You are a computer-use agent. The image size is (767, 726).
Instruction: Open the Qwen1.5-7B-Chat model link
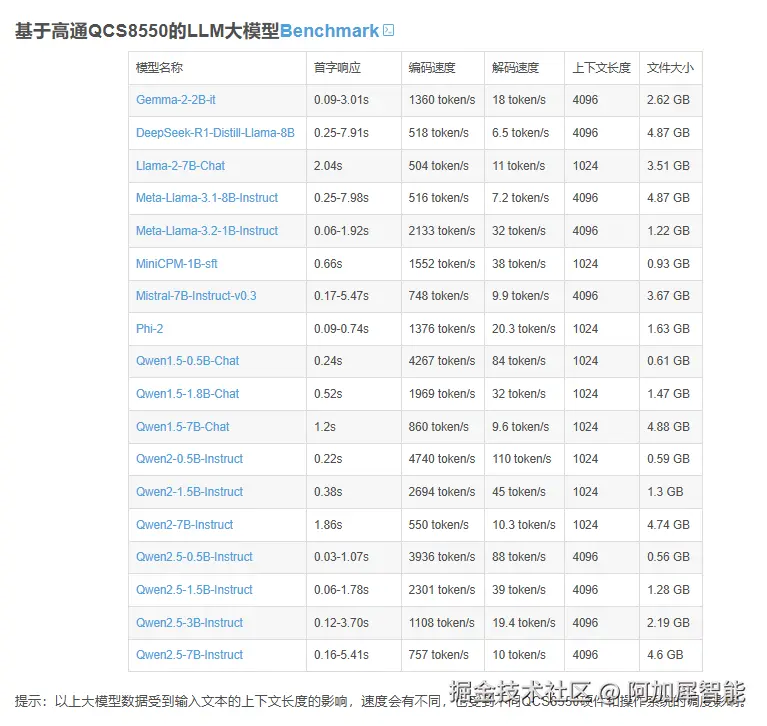point(182,427)
